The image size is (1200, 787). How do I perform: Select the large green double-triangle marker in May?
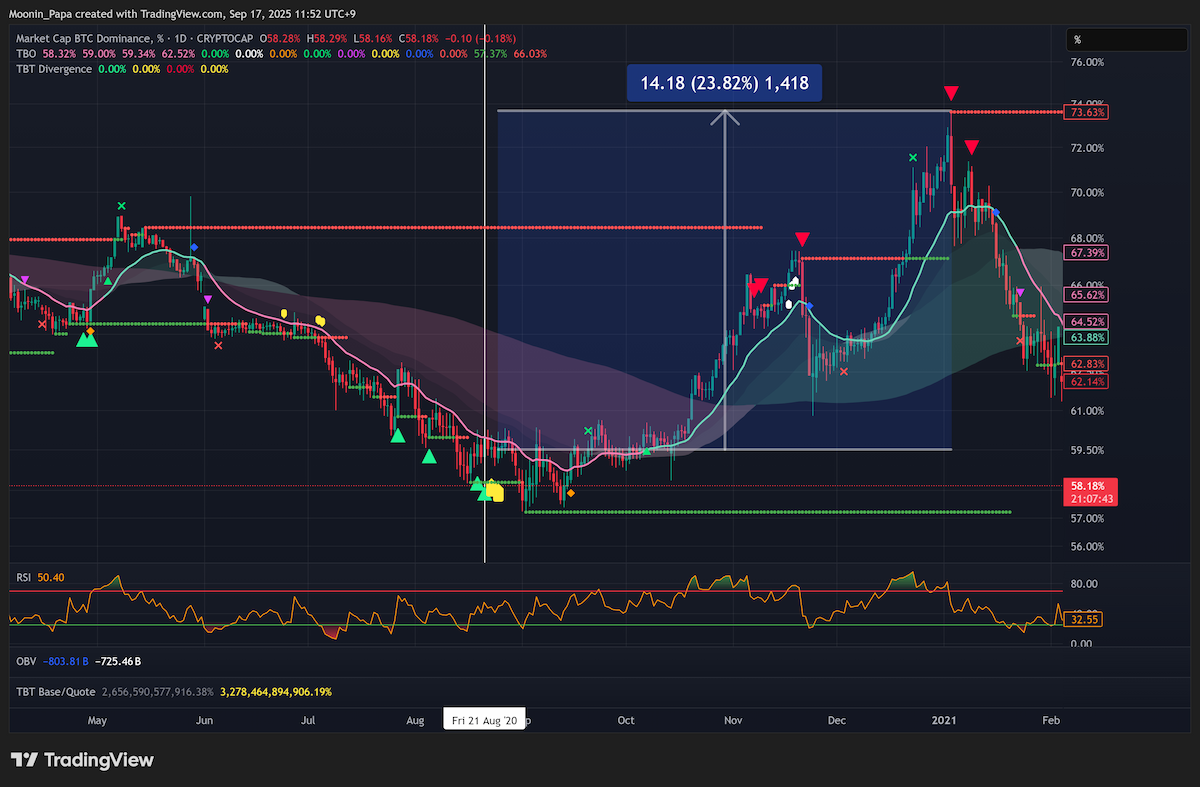tap(88, 340)
